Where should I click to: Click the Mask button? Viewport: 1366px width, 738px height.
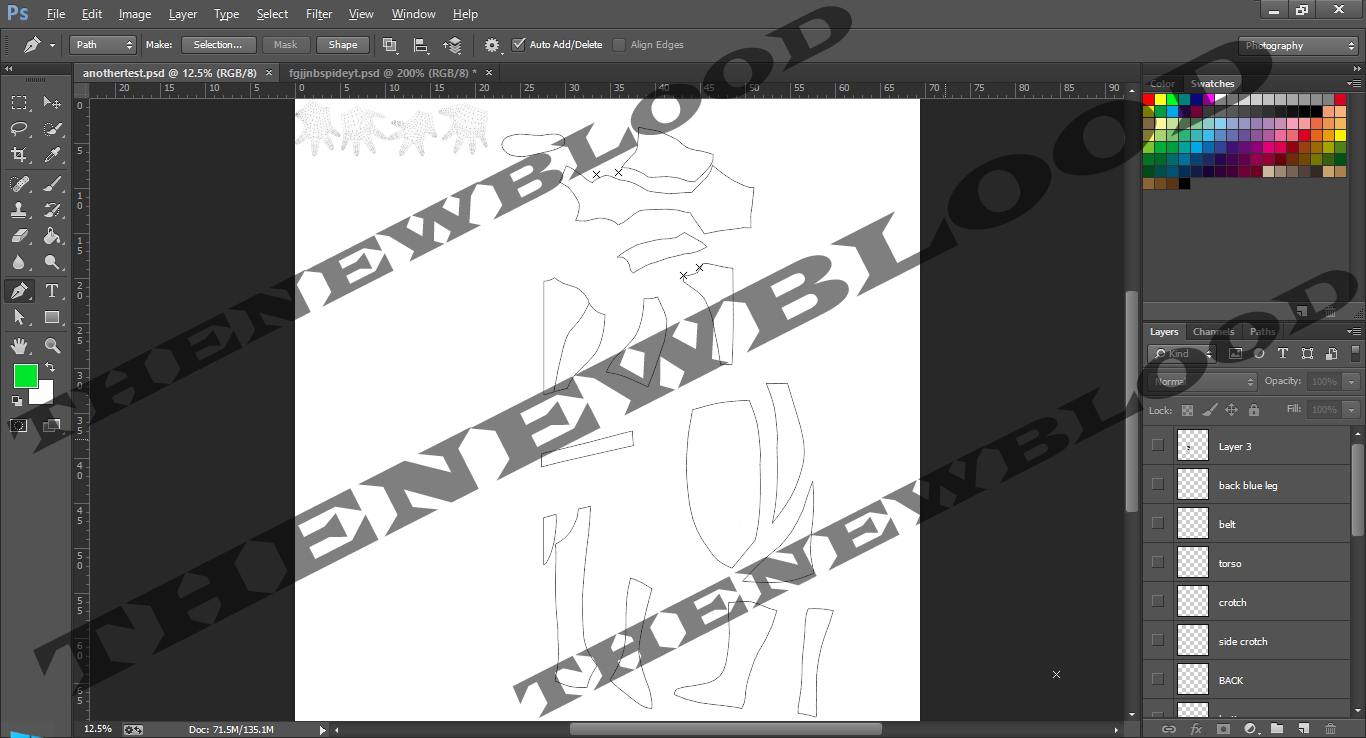point(286,45)
